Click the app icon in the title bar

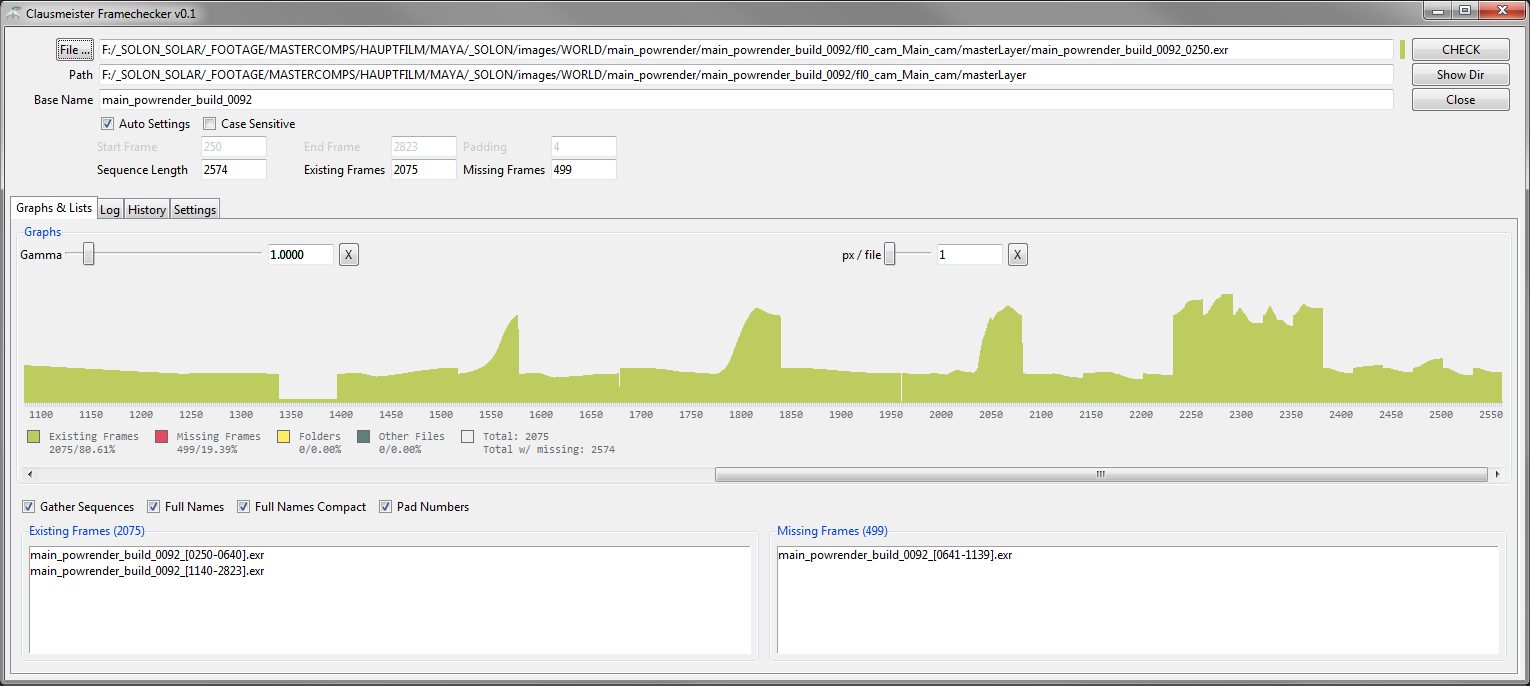(14, 14)
